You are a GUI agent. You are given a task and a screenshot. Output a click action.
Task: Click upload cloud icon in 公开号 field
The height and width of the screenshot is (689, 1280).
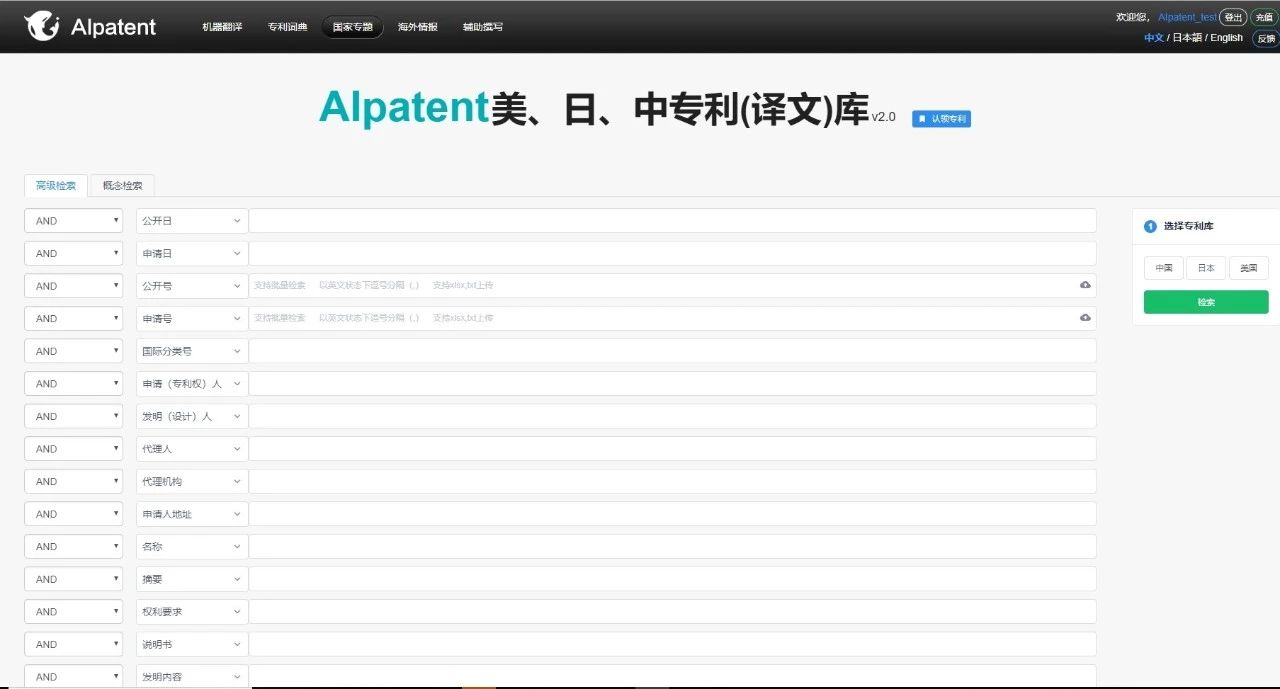point(1085,285)
